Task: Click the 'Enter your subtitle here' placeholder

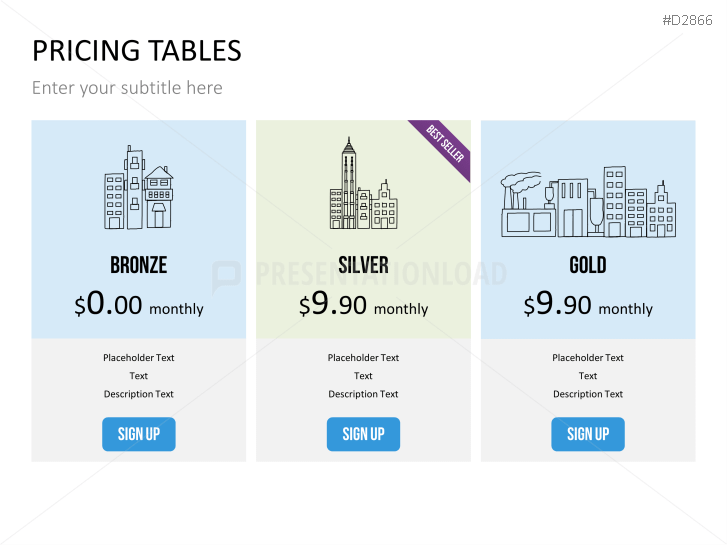Action: [127, 88]
